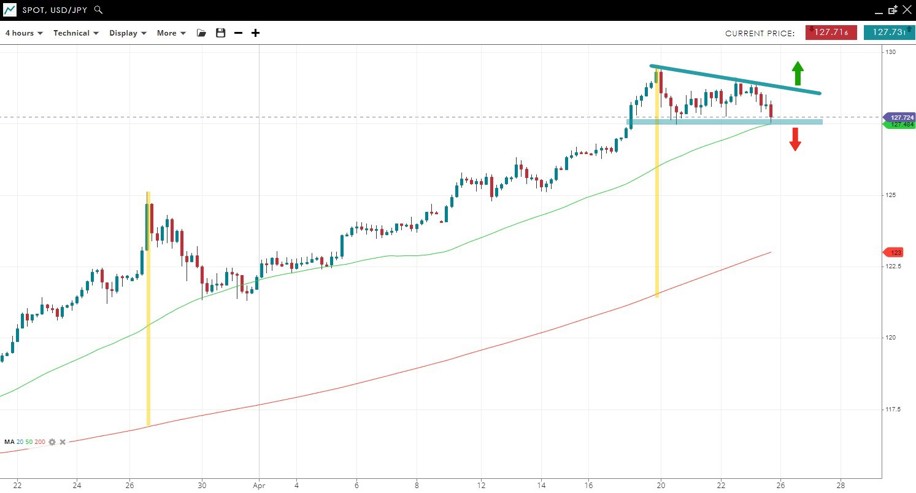Minimize the chart window
This screenshot has height=493, width=916.
pyautogui.click(x=878, y=11)
